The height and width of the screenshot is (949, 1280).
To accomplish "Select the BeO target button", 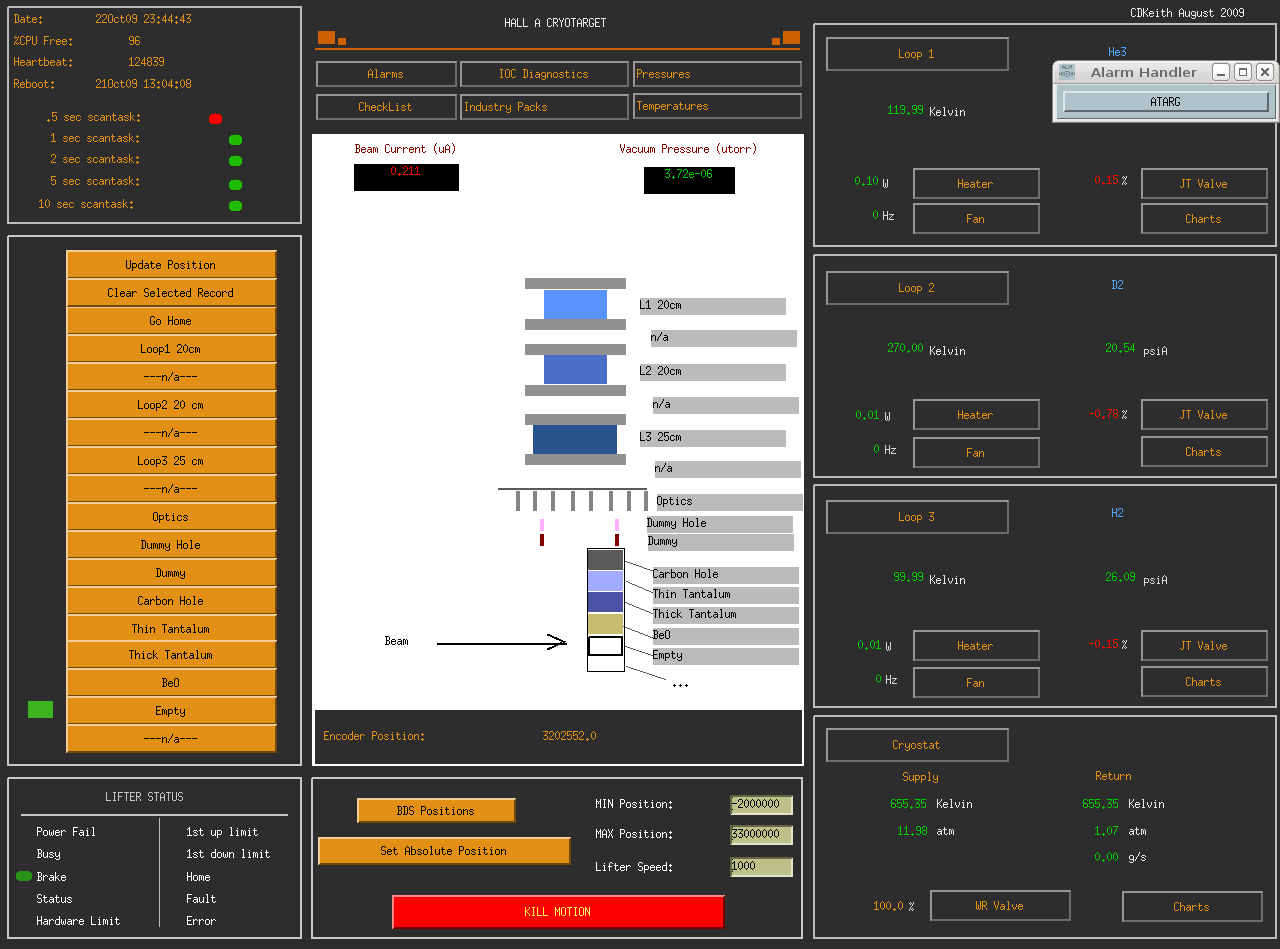I will 171,683.
